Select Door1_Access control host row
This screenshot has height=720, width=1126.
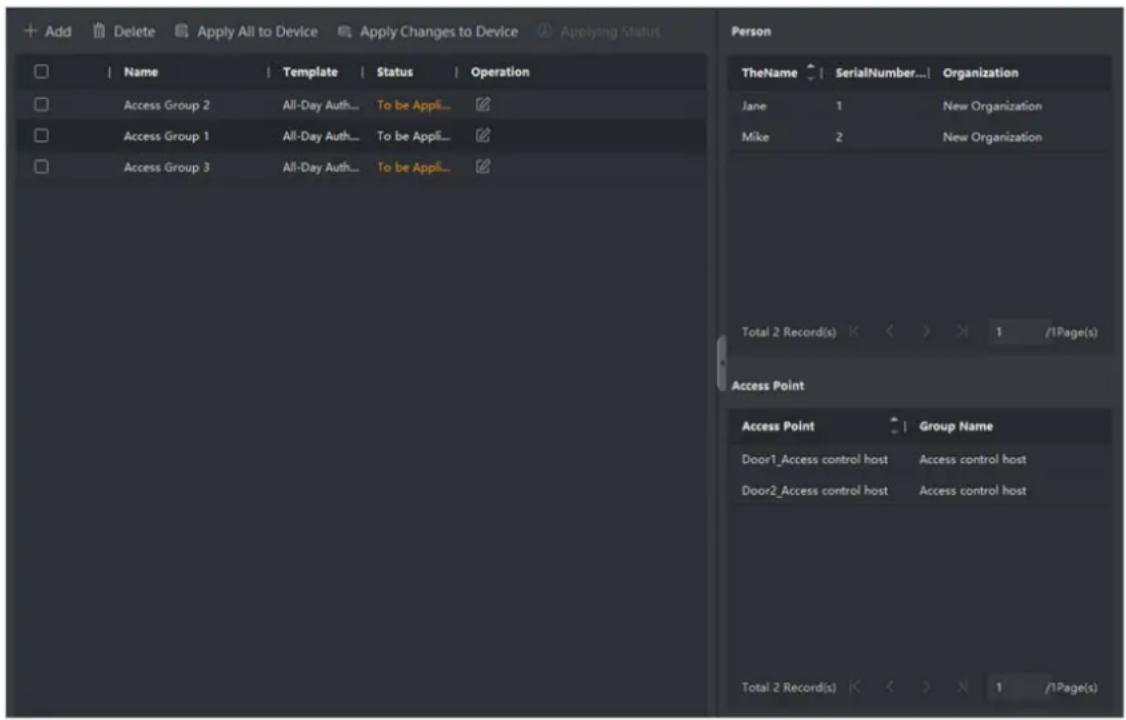pos(919,459)
